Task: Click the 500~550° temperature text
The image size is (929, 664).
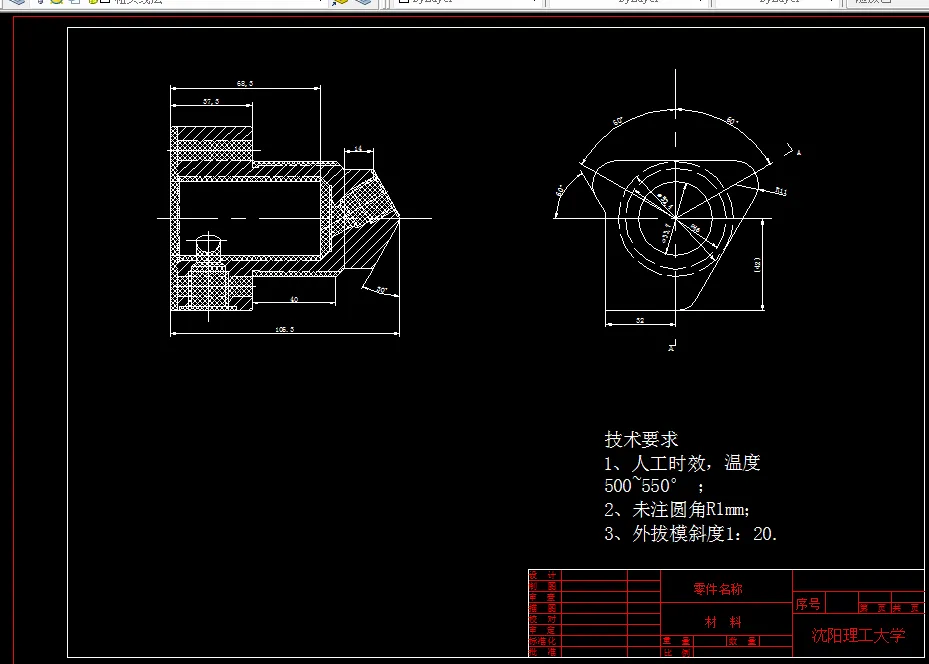Action: pyautogui.click(x=640, y=486)
